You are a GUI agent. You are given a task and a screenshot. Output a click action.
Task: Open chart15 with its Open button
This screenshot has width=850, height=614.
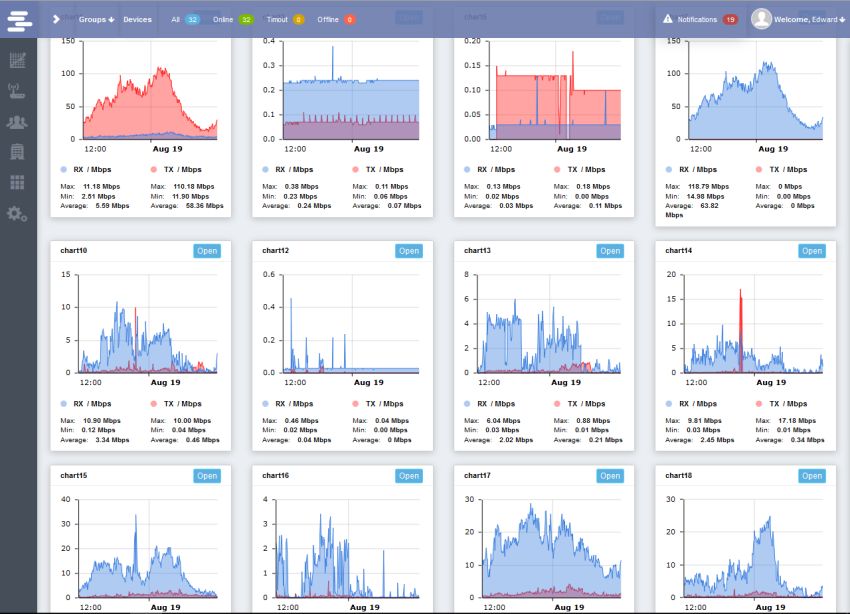(207, 476)
